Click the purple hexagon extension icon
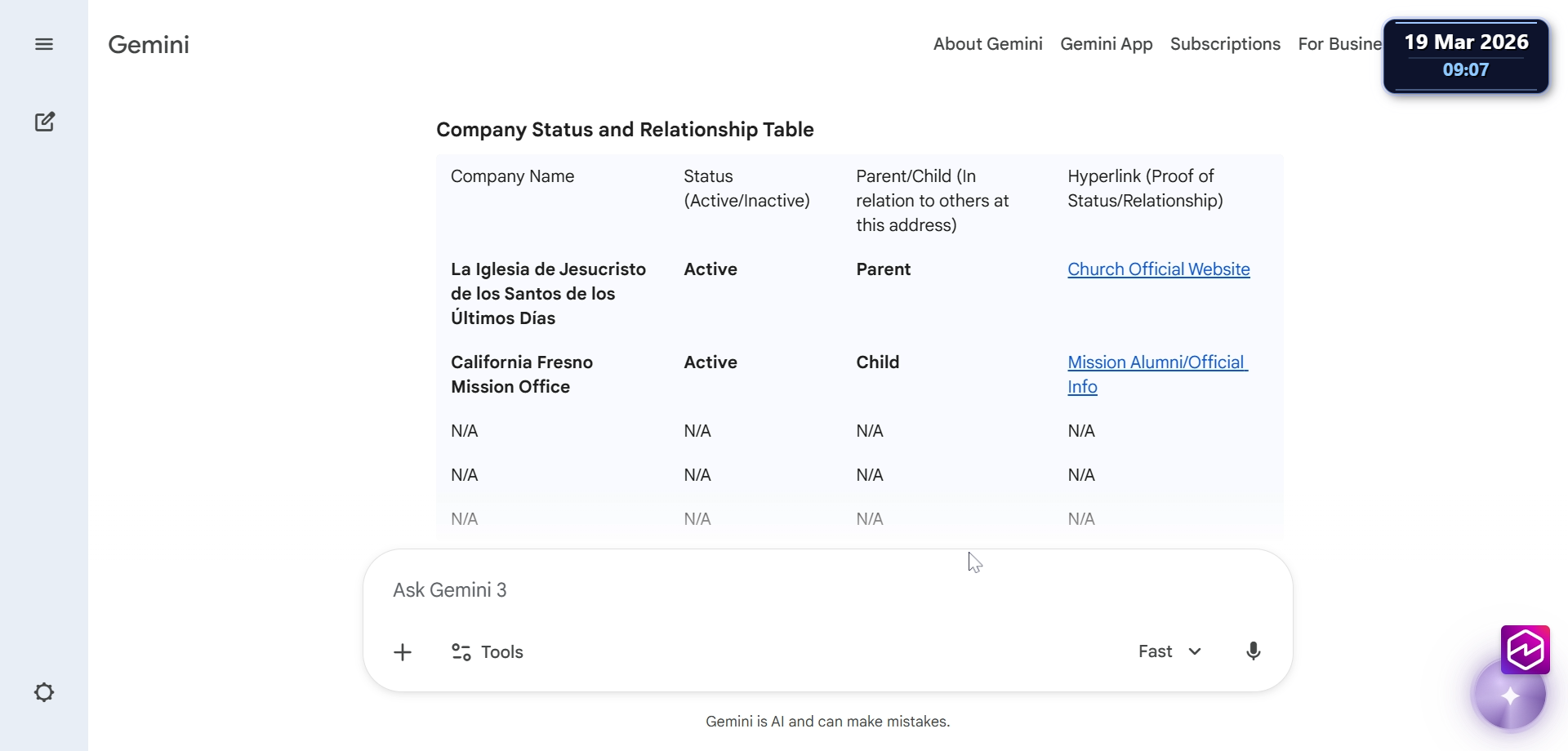The width and height of the screenshot is (1568, 751). [1525, 650]
